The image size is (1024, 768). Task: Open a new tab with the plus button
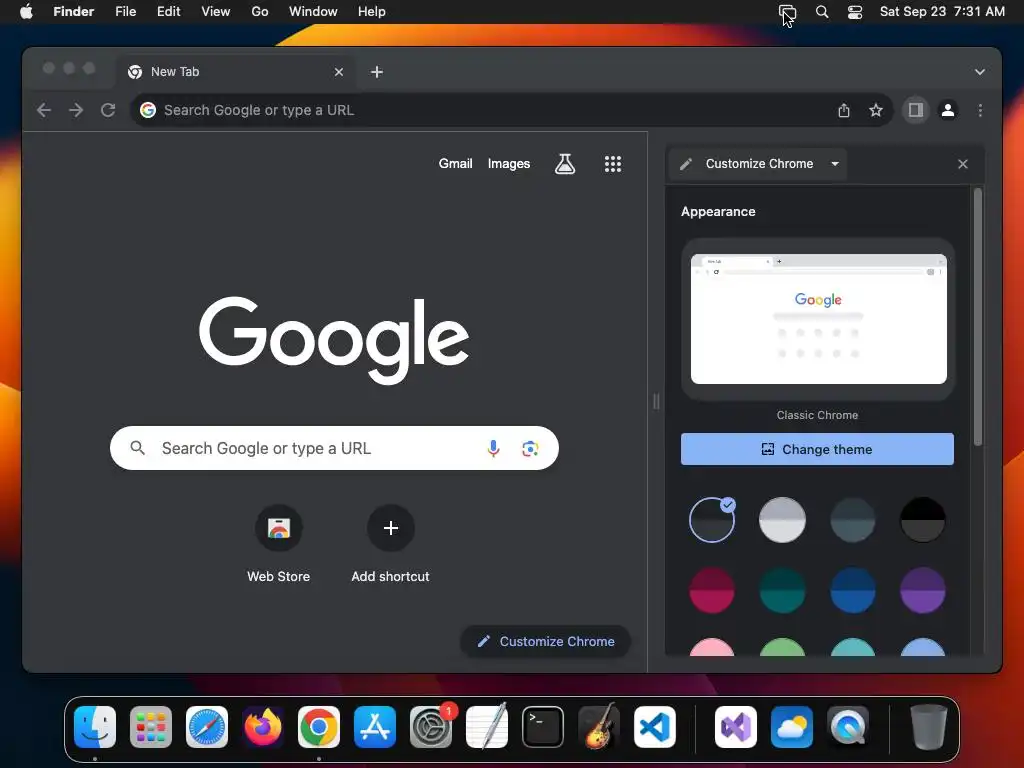377,72
